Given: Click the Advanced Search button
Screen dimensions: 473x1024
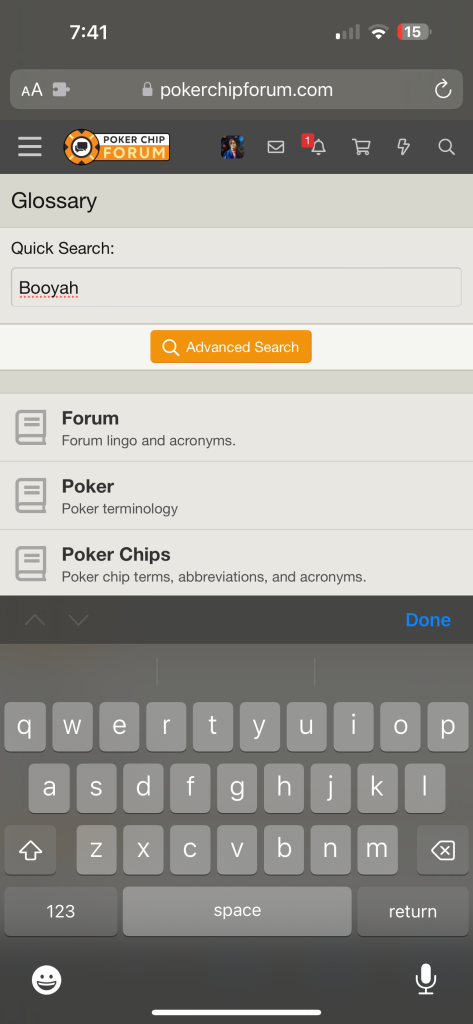Looking at the screenshot, I should tap(231, 347).
